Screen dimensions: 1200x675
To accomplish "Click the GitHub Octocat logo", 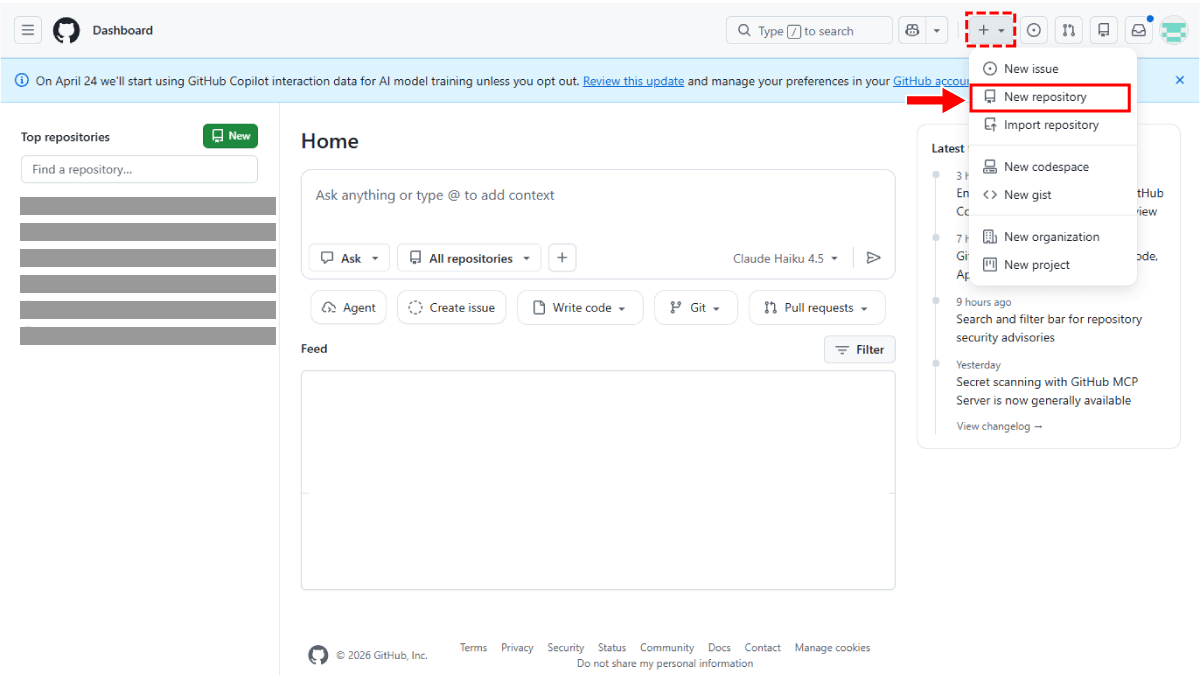I will pyautogui.click(x=66, y=30).
